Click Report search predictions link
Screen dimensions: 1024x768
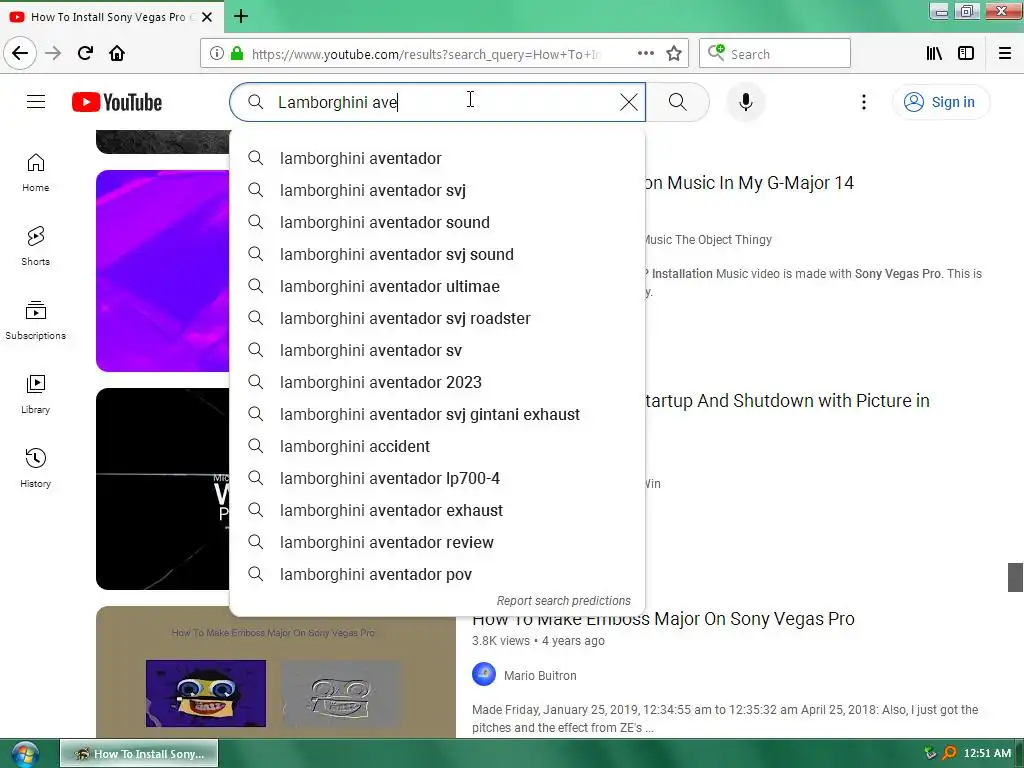[564, 600]
